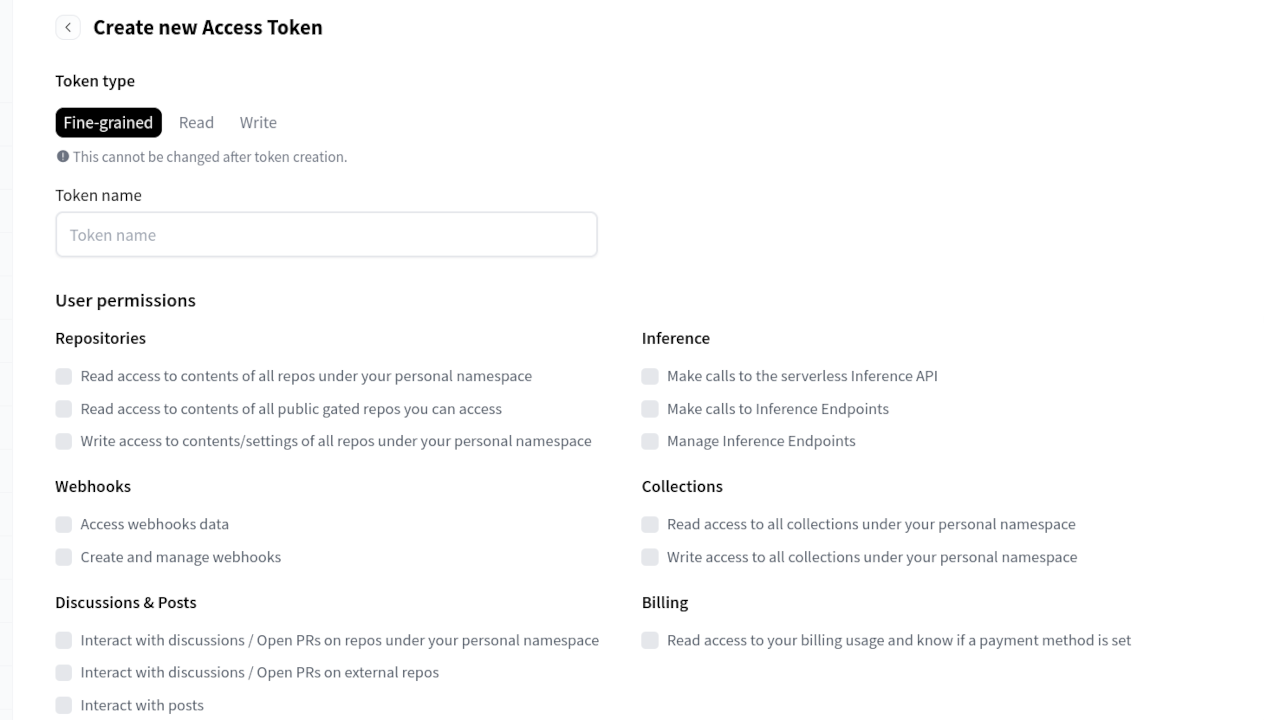Allow interactions with discussions on personal repos

64,640
